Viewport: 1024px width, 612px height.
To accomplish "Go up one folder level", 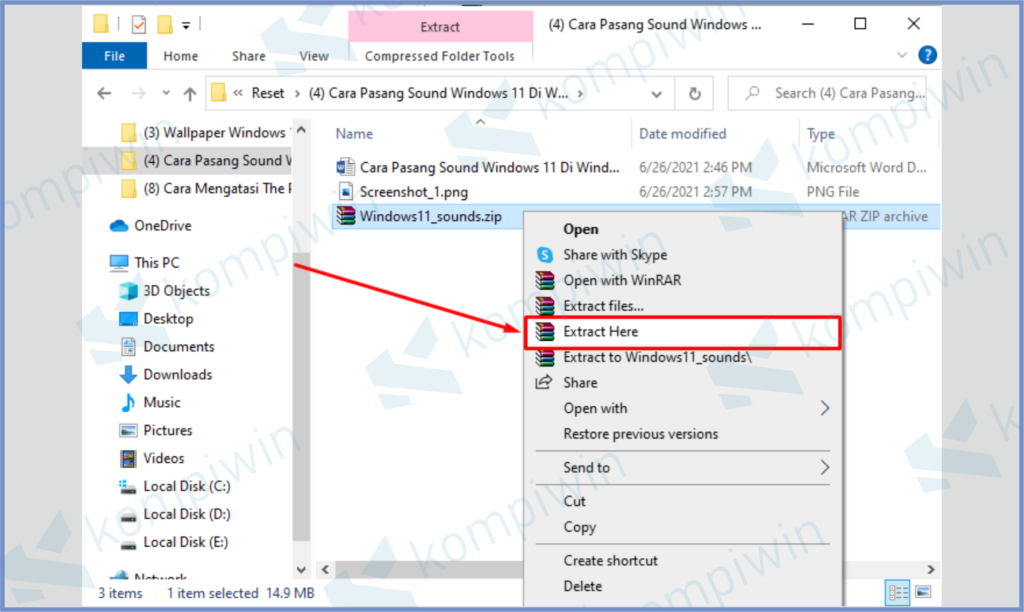I will coord(190,92).
